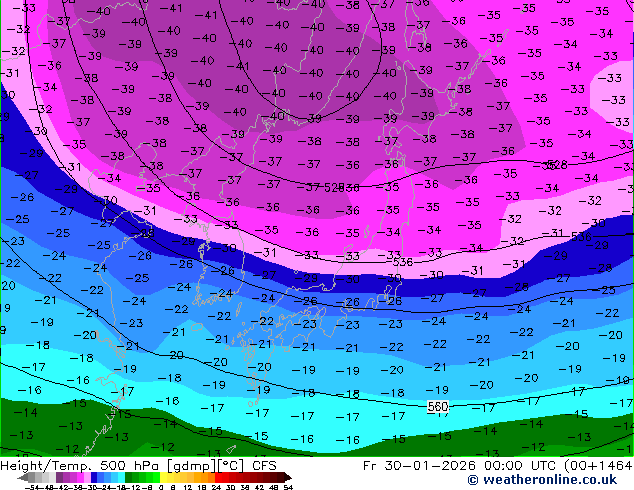Image resolution: width=634 pixels, height=490 pixels.
Task: Select the bright yellow legend swatch
Action: tap(163, 477)
